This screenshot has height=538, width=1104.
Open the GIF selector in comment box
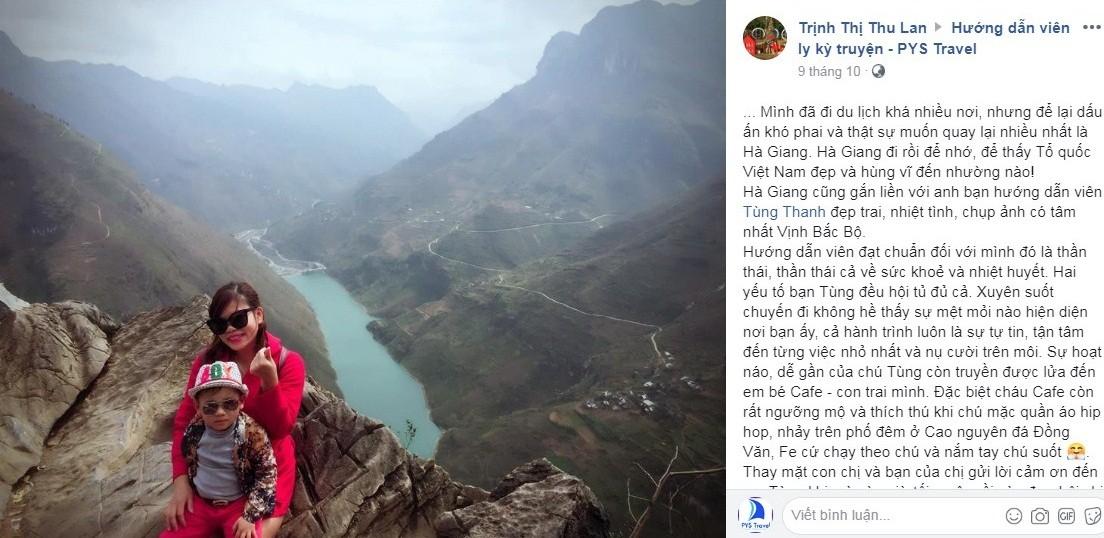click(1066, 515)
